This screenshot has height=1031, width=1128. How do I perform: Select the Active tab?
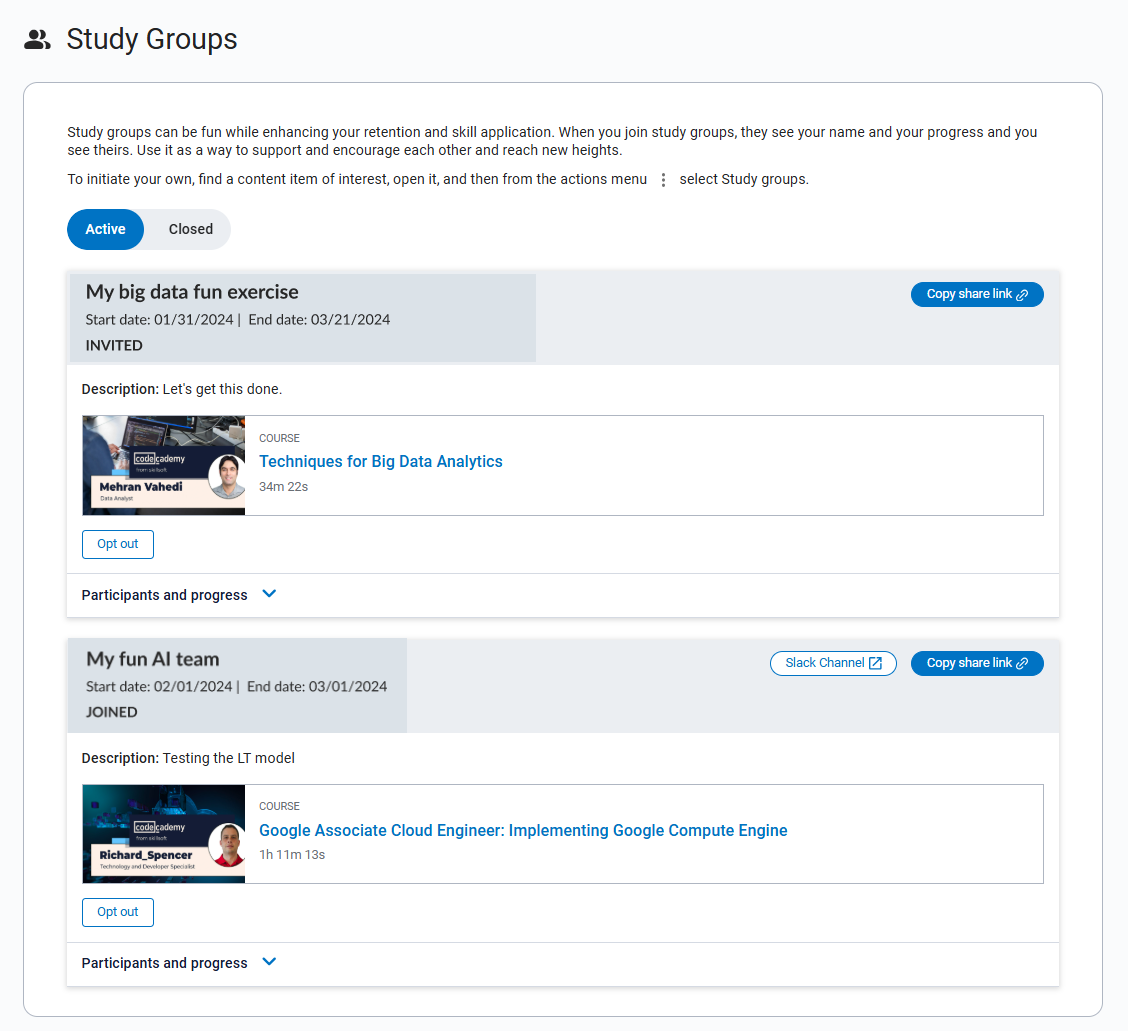point(105,229)
